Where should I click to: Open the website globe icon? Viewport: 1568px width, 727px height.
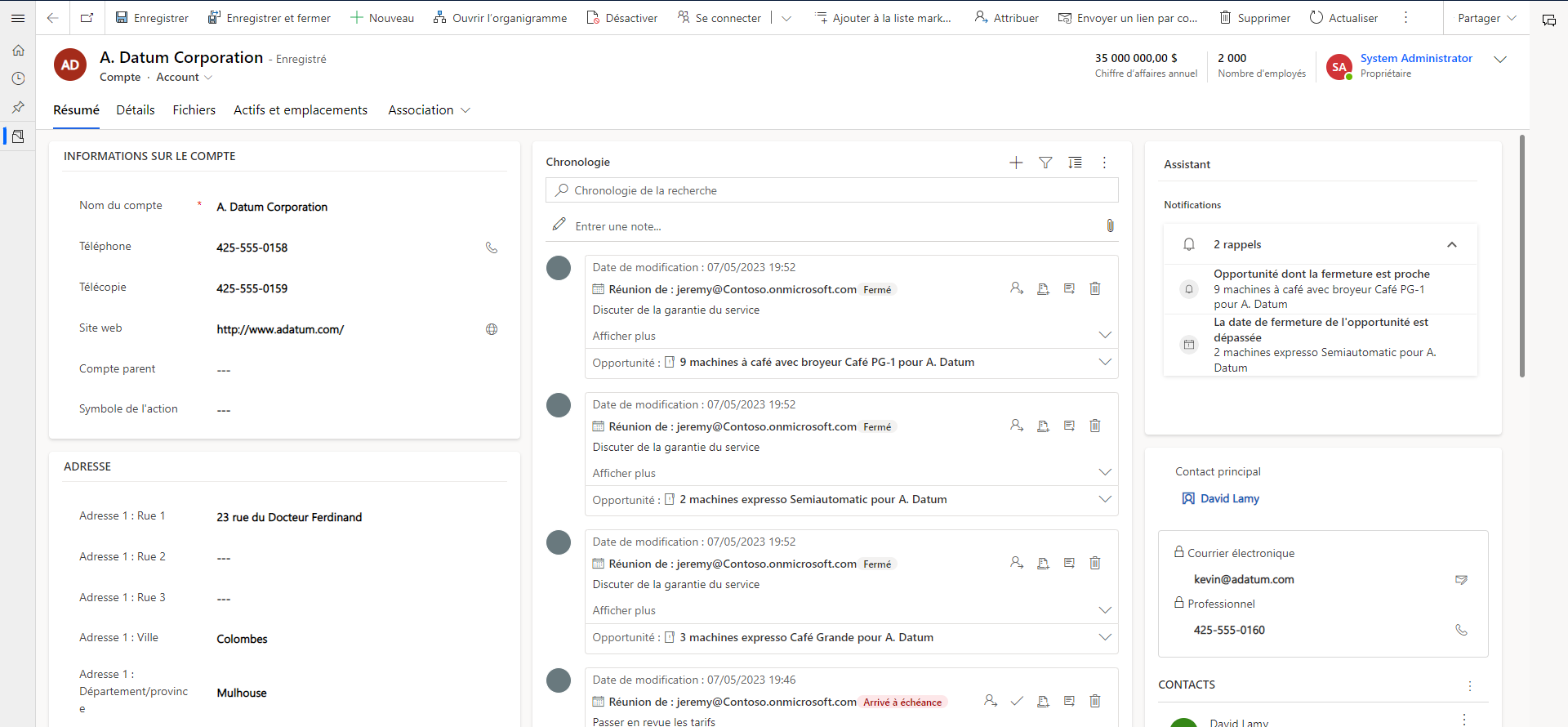(x=492, y=329)
